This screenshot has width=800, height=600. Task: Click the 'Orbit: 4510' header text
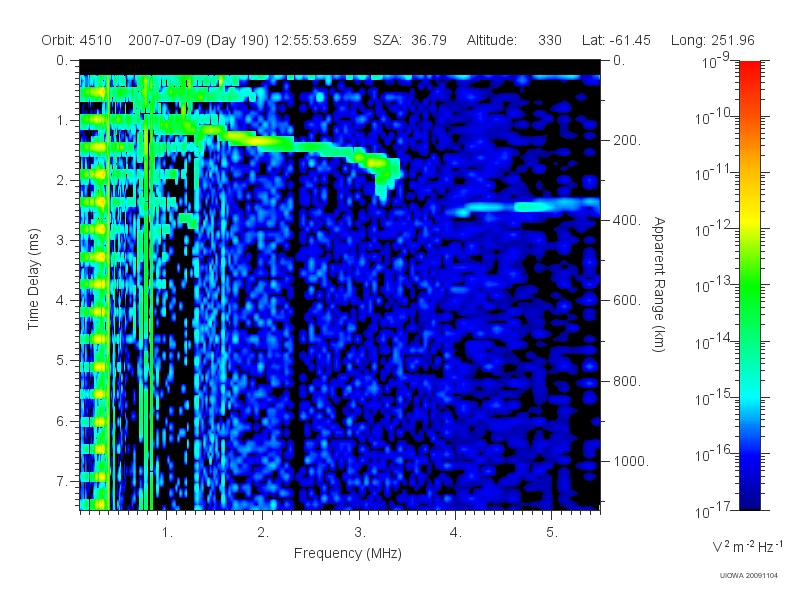[77, 40]
